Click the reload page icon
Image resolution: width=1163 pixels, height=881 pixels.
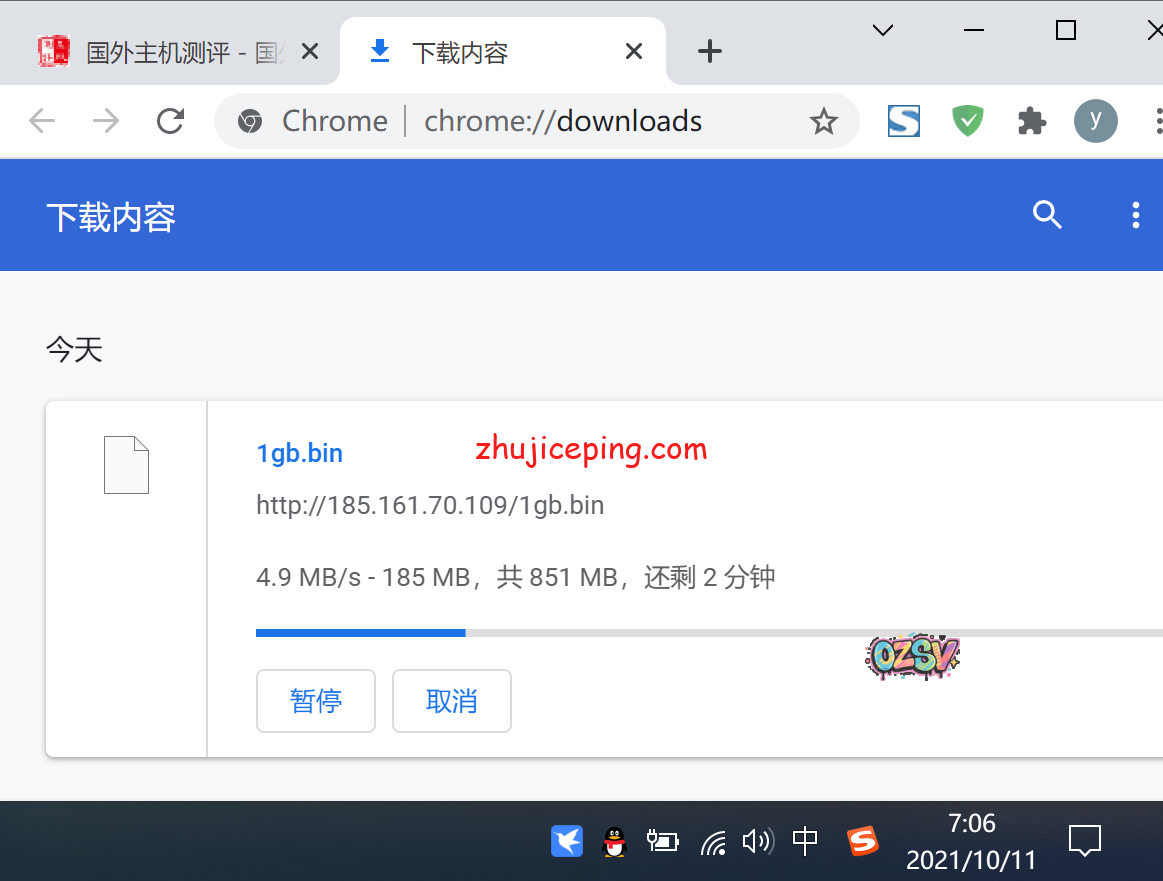click(x=171, y=121)
